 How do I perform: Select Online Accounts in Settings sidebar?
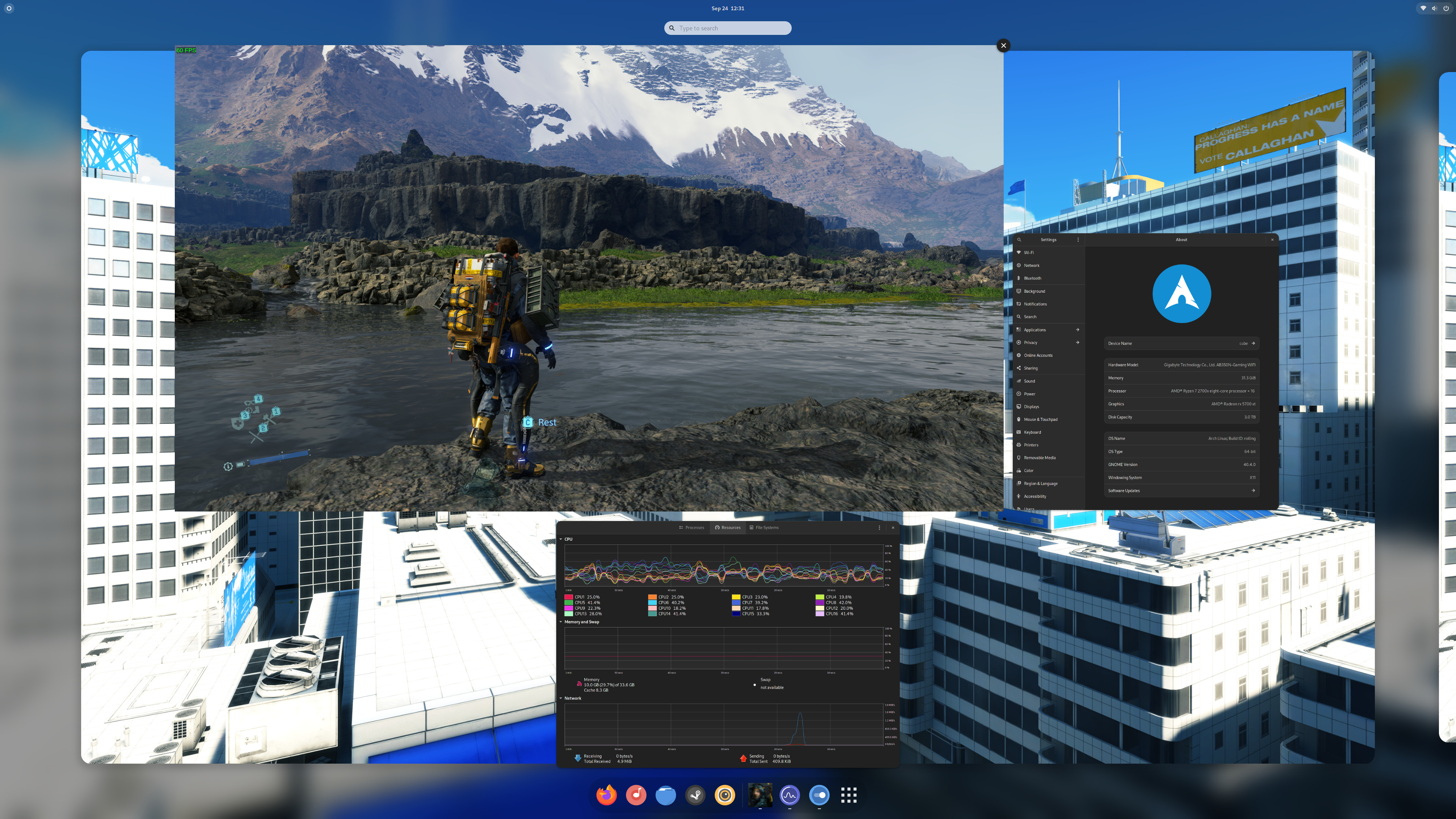(1048, 356)
